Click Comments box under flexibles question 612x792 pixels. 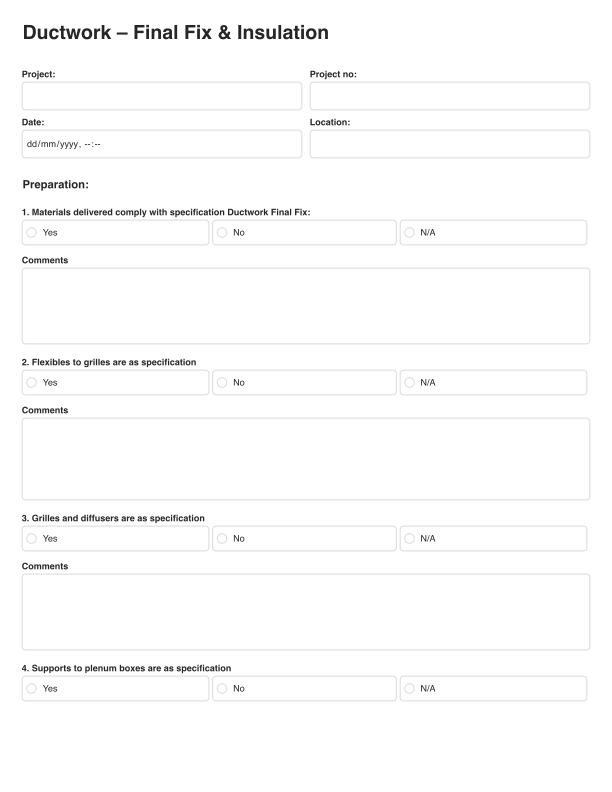coord(305,458)
